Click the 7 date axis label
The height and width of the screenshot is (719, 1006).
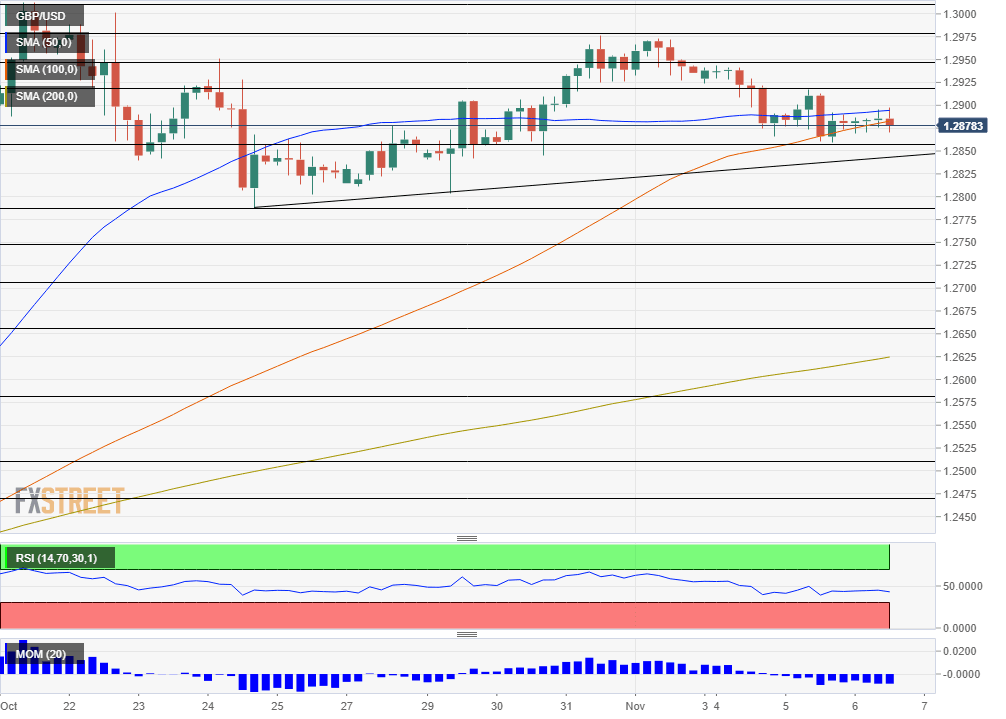924,706
